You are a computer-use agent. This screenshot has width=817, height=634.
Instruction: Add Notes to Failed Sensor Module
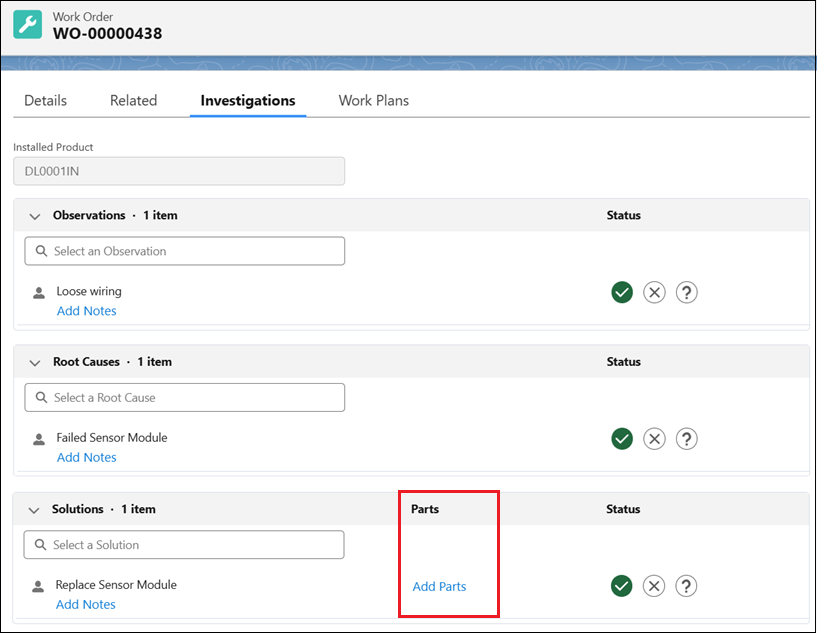pyautogui.click(x=86, y=457)
